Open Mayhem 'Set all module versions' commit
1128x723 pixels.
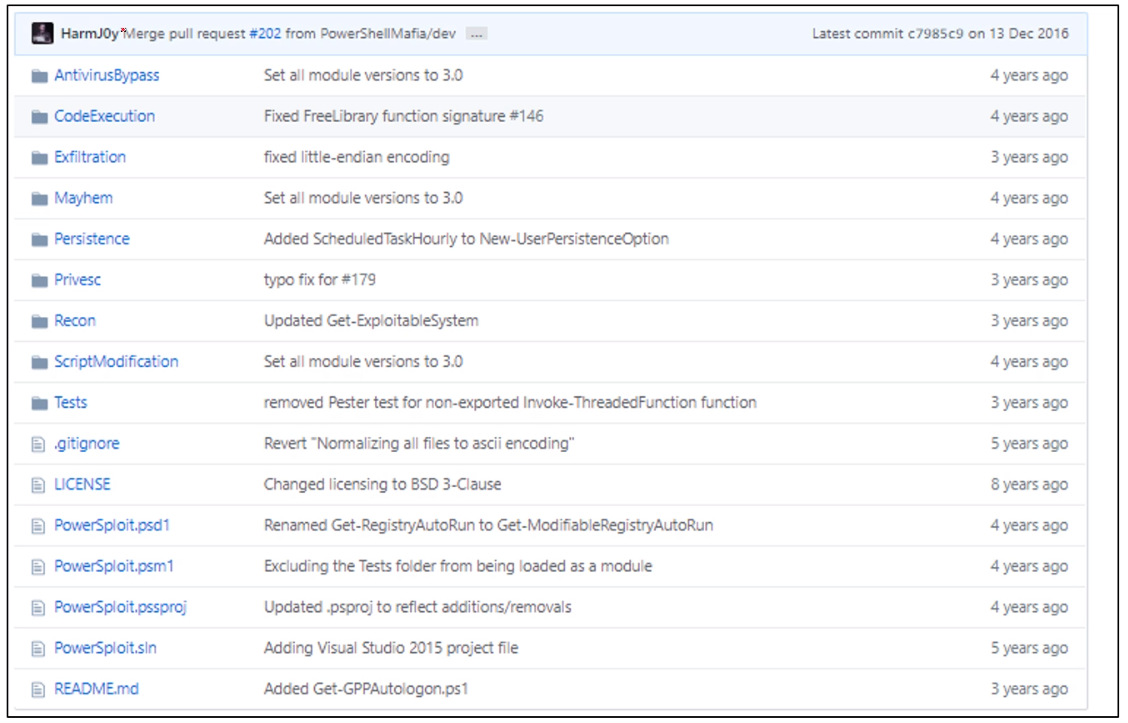click(x=363, y=199)
